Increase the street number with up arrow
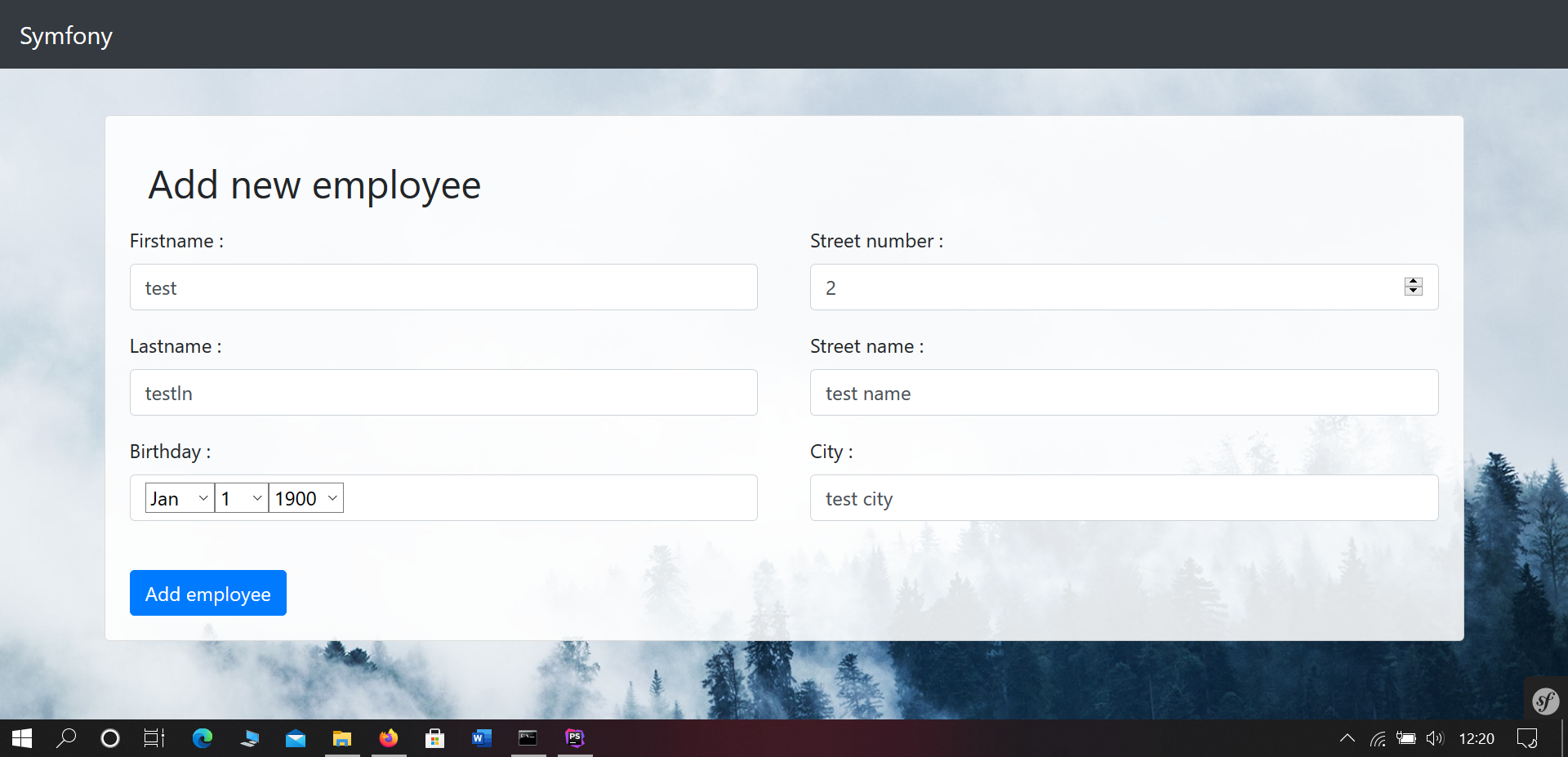The width and height of the screenshot is (1568, 757). click(x=1414, y=282)
